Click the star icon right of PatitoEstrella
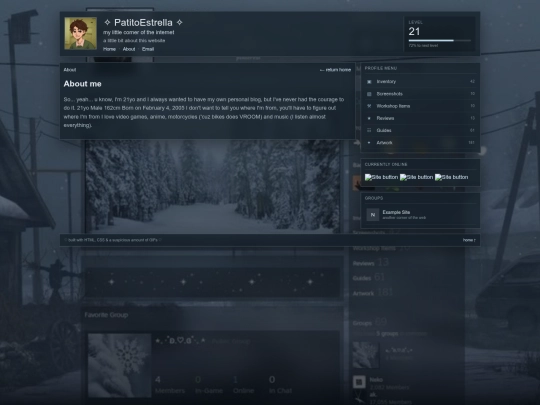This screenshot has height=405, width=540. 179,22
